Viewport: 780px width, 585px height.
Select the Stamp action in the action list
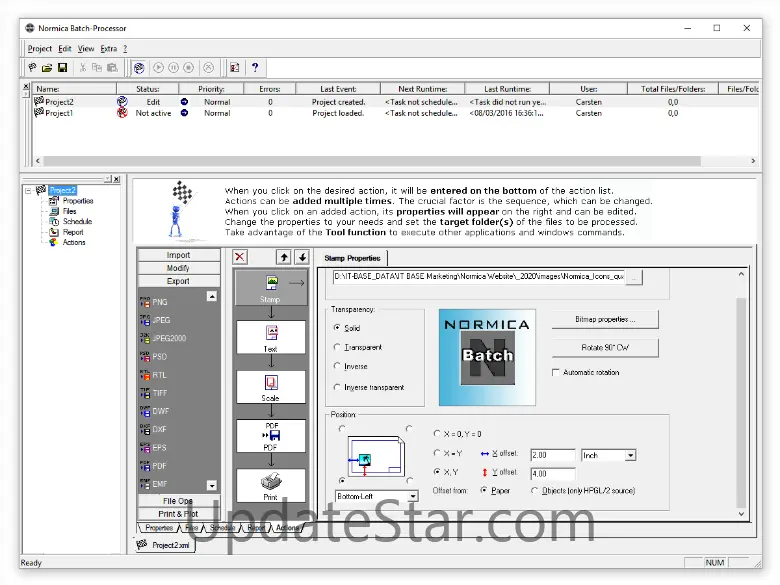270,288
